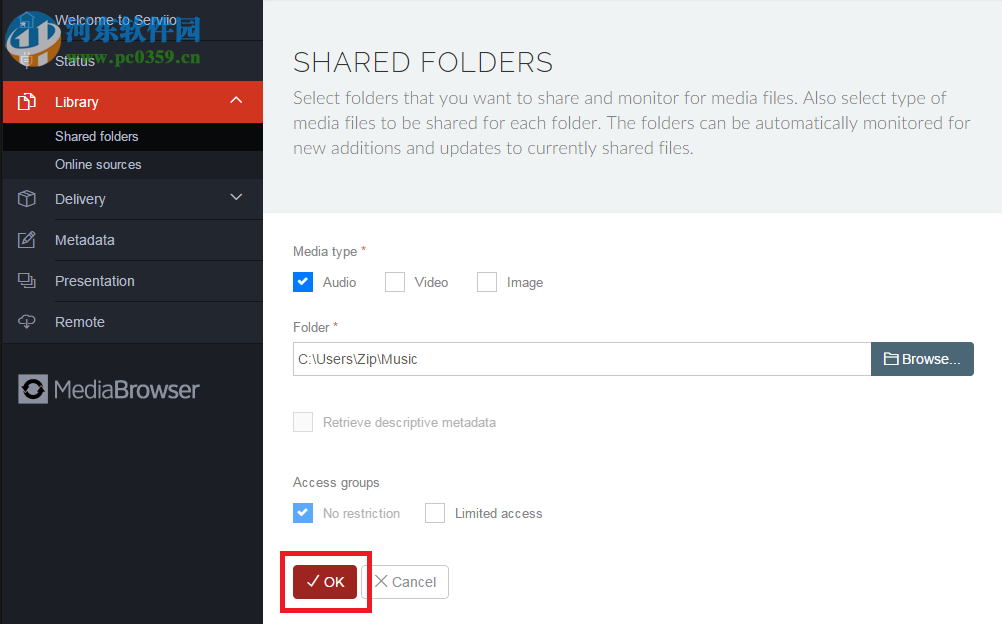Select Shared folders submenu item
Viewport: 1002px width, 624px height.
click(x=96, y=136)
